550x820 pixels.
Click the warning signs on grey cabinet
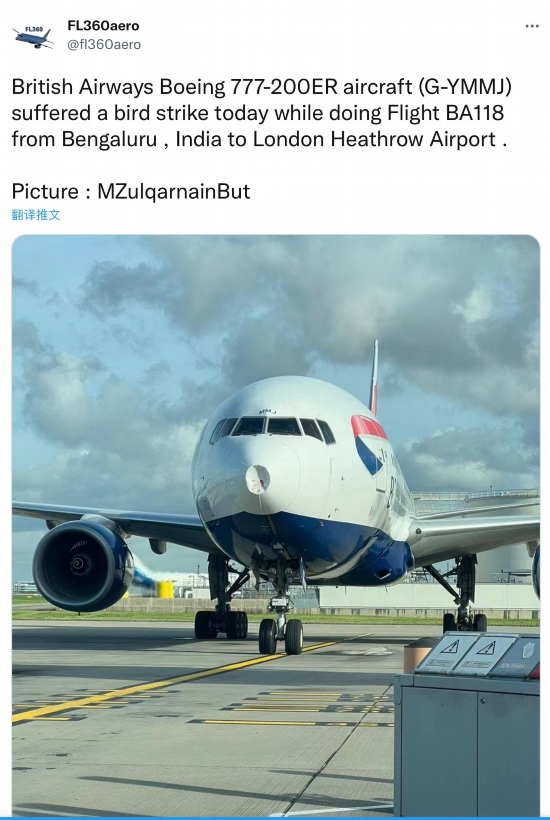467,654
